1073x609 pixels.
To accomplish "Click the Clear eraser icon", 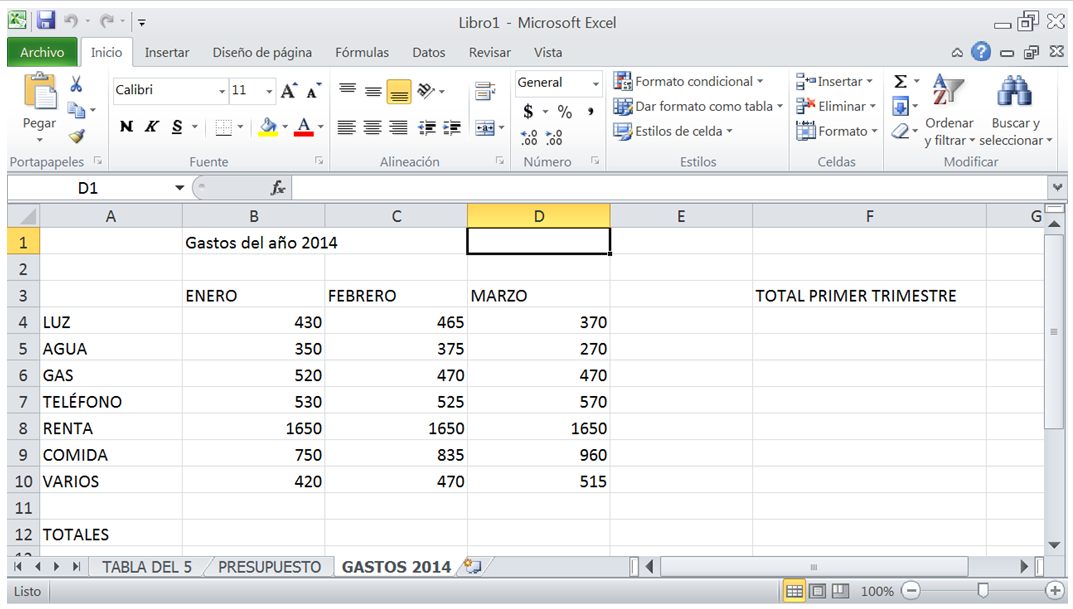I will click(x=901, y=131).
